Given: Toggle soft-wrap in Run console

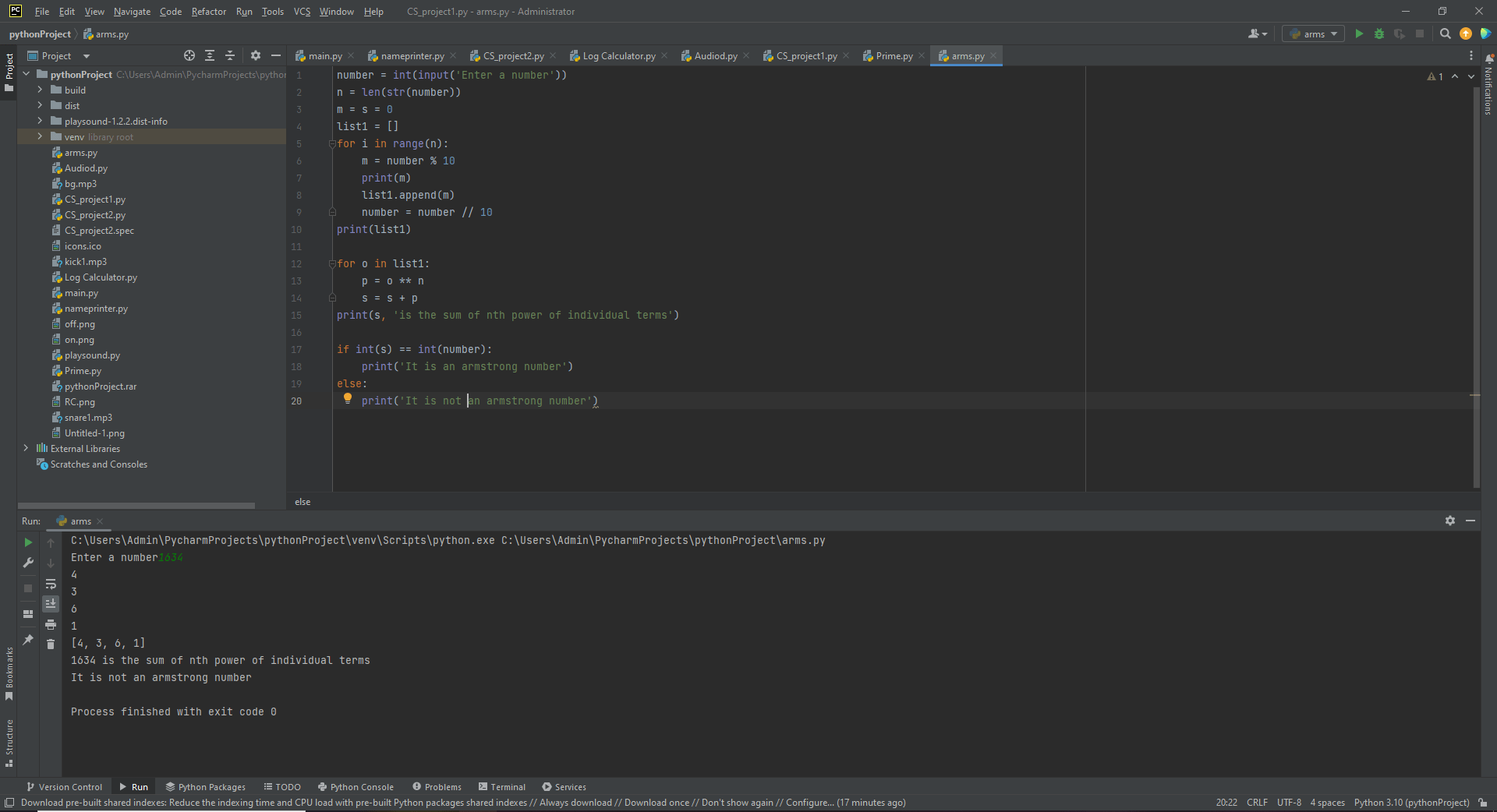Looking at the screenshot, I should [x=51, y=584].
